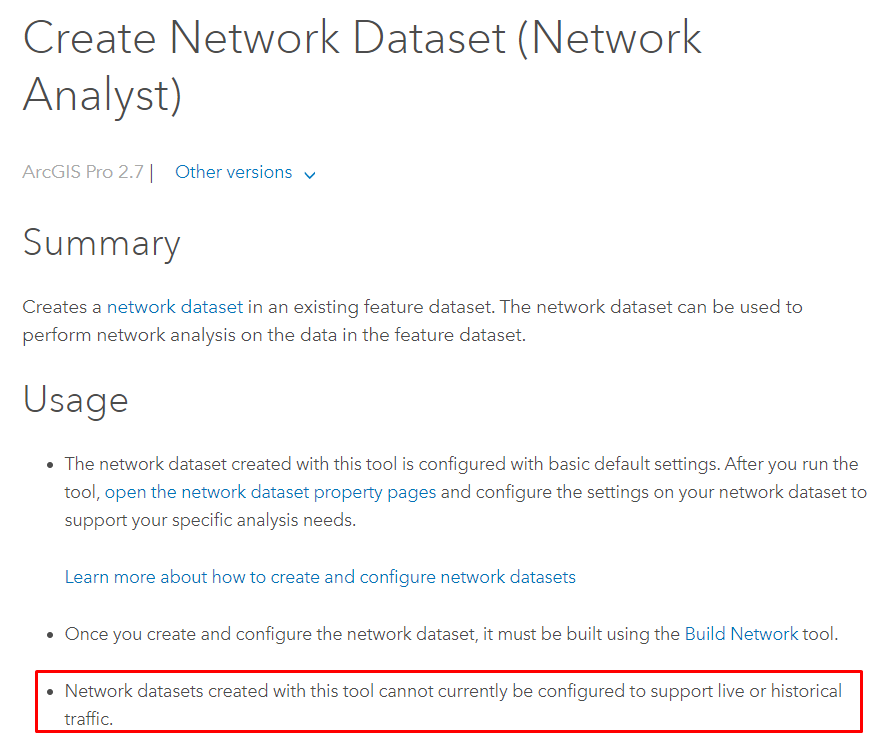
Task: Select the Usage section heading
Action: pyautogui.click(x=75, y=400)
